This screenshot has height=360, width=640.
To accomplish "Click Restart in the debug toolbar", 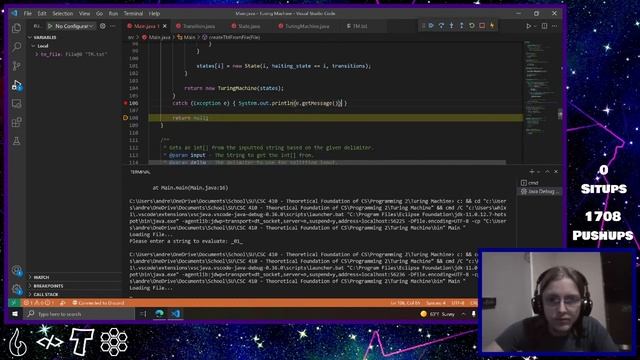I will tap(472, 26).
